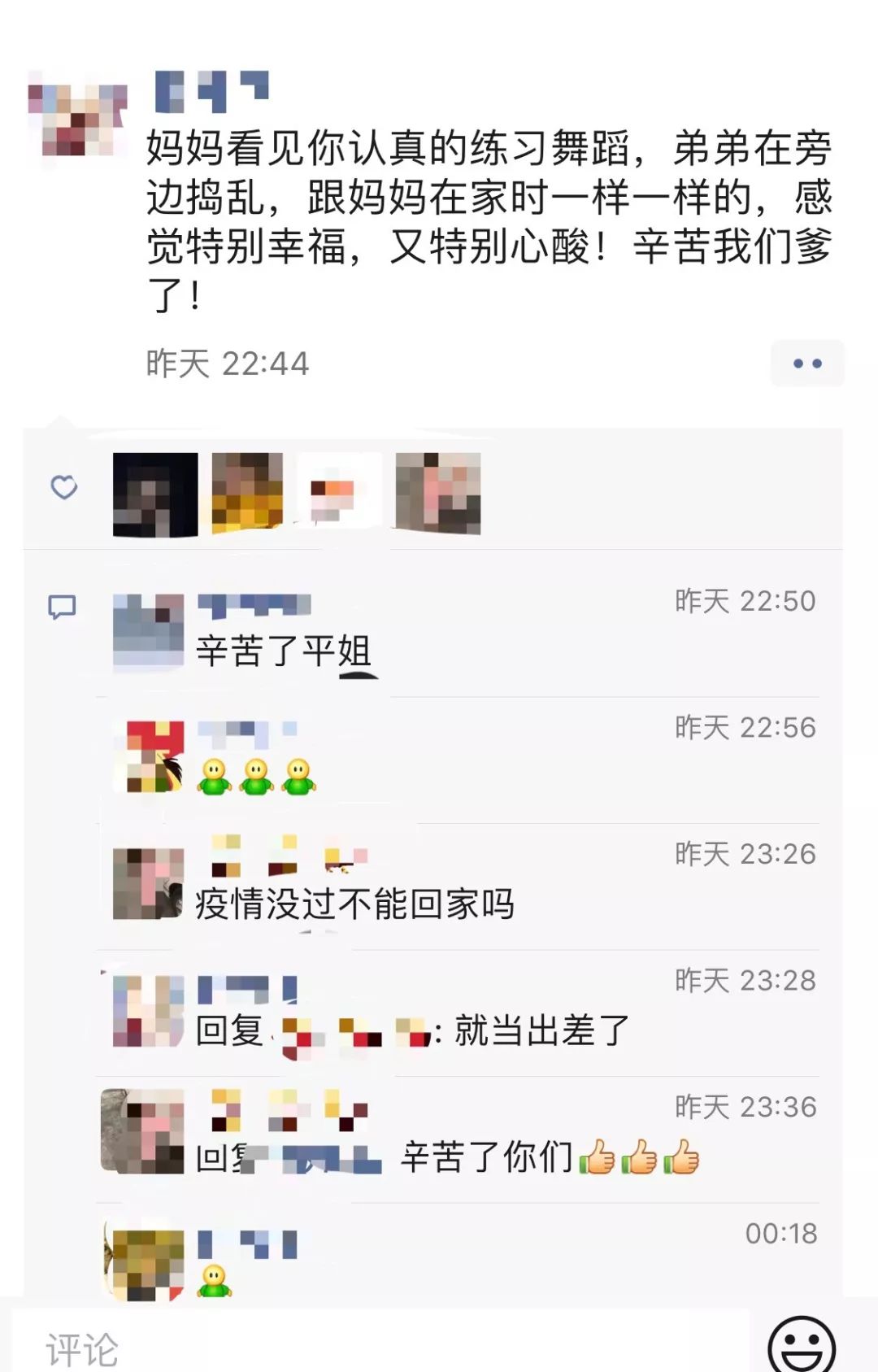Tap the comment 疫情没过不能回家吗
This screenshot has width=878, height=1372.
point(354,904)
